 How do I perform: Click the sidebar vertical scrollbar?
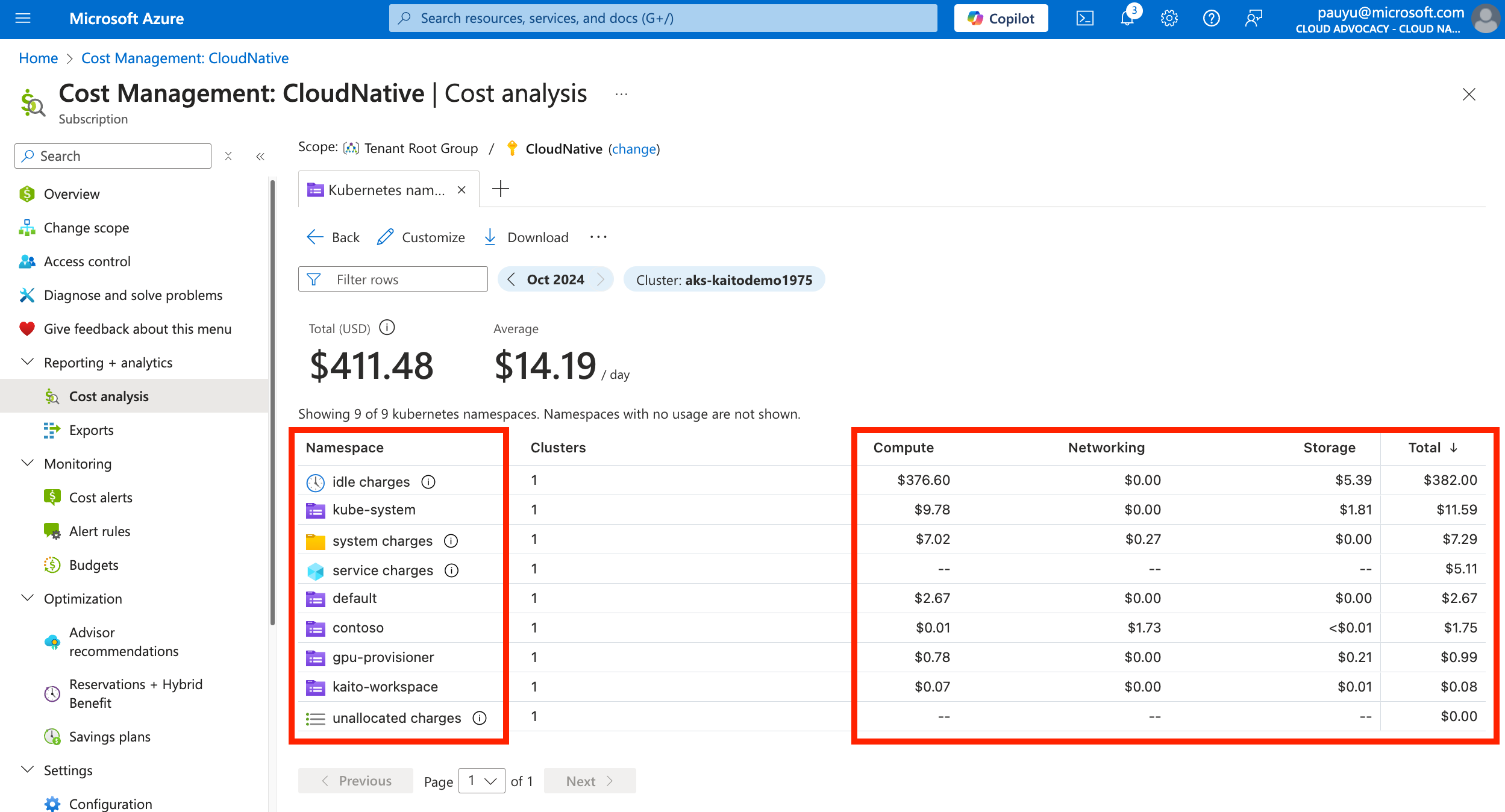(272, 402)
